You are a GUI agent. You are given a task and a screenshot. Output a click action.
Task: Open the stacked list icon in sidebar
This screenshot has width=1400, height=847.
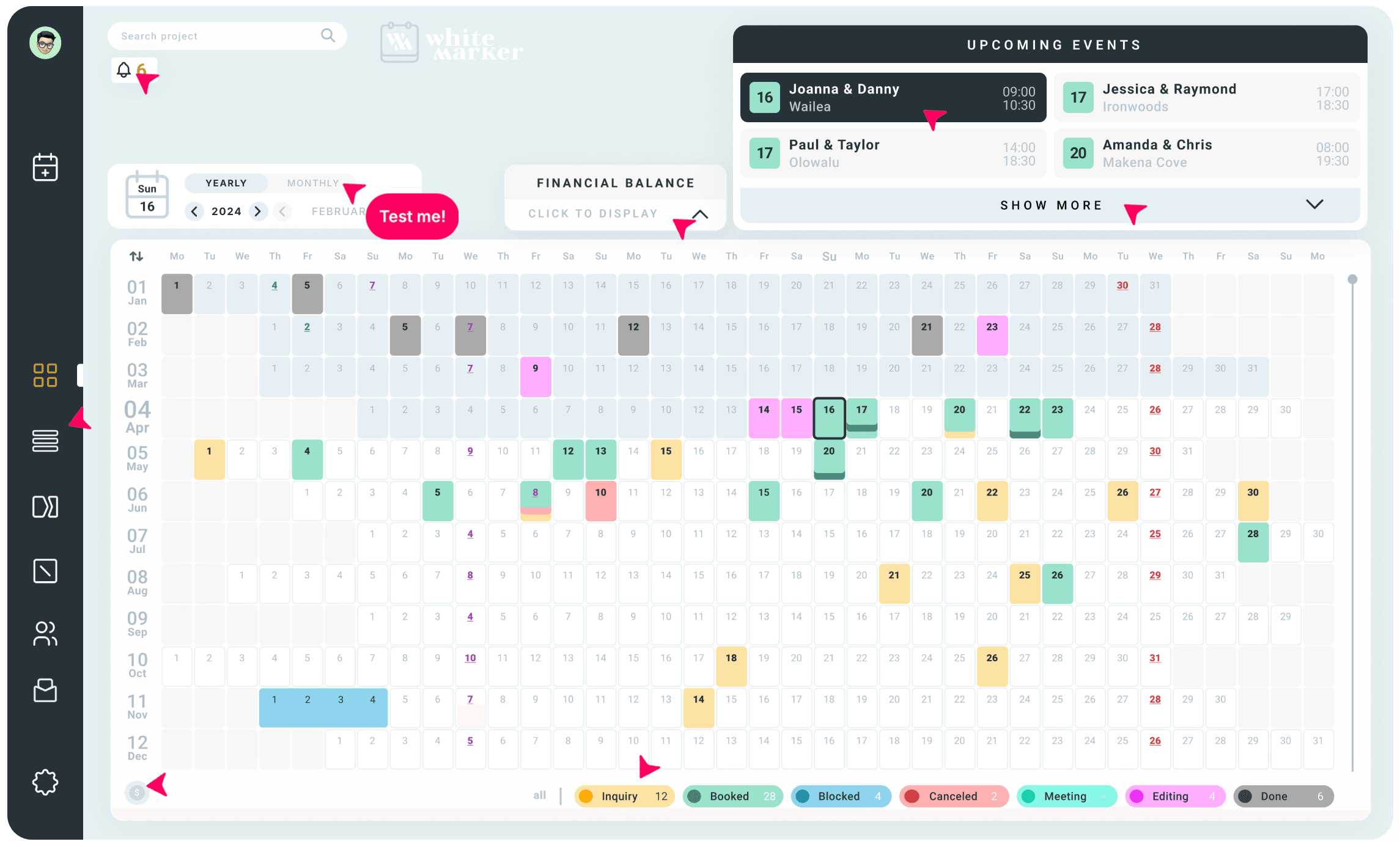pyautogui.click(x=45, y=441)
